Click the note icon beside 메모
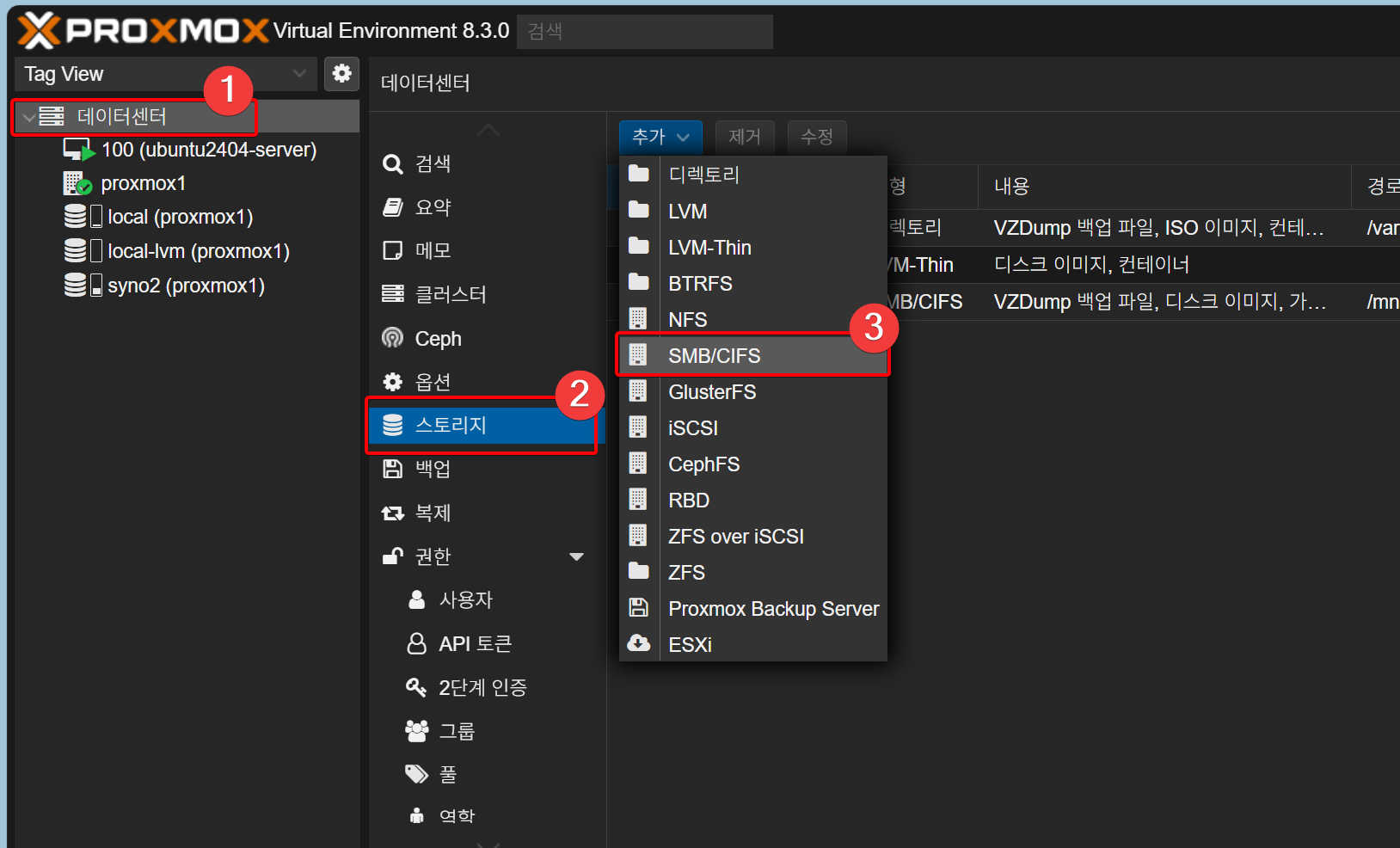This screenshot has height=848, width=1400. point(393,250)
